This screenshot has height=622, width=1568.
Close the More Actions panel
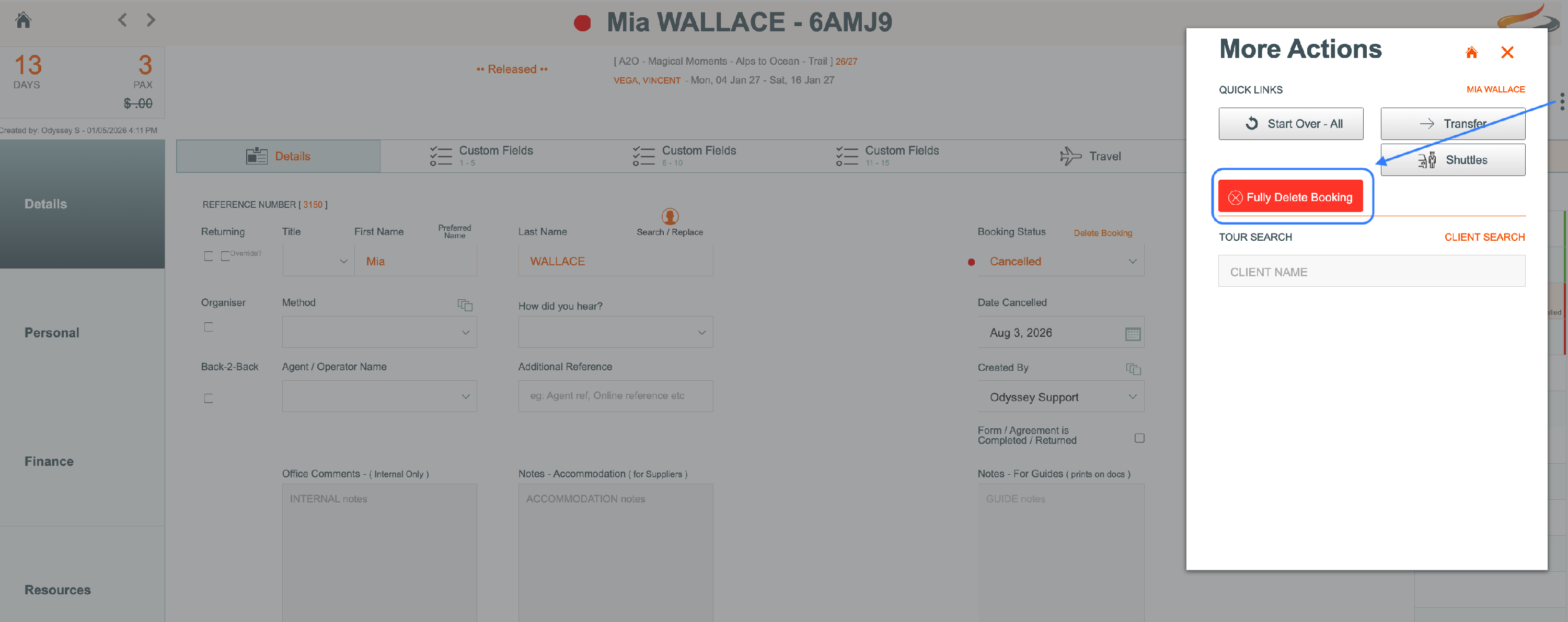(1507, 52)
